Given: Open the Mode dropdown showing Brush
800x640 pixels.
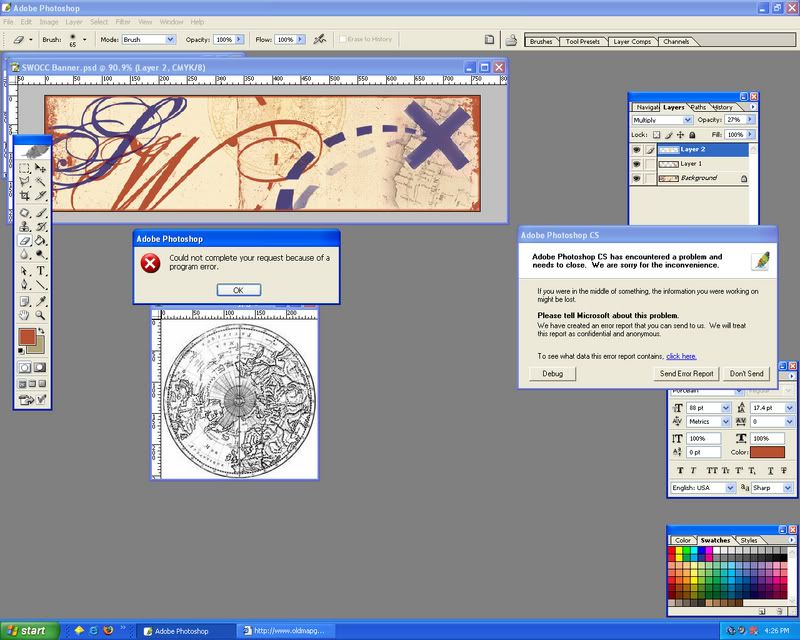Looking at the screenshot, I should click(x=148, y=39).
